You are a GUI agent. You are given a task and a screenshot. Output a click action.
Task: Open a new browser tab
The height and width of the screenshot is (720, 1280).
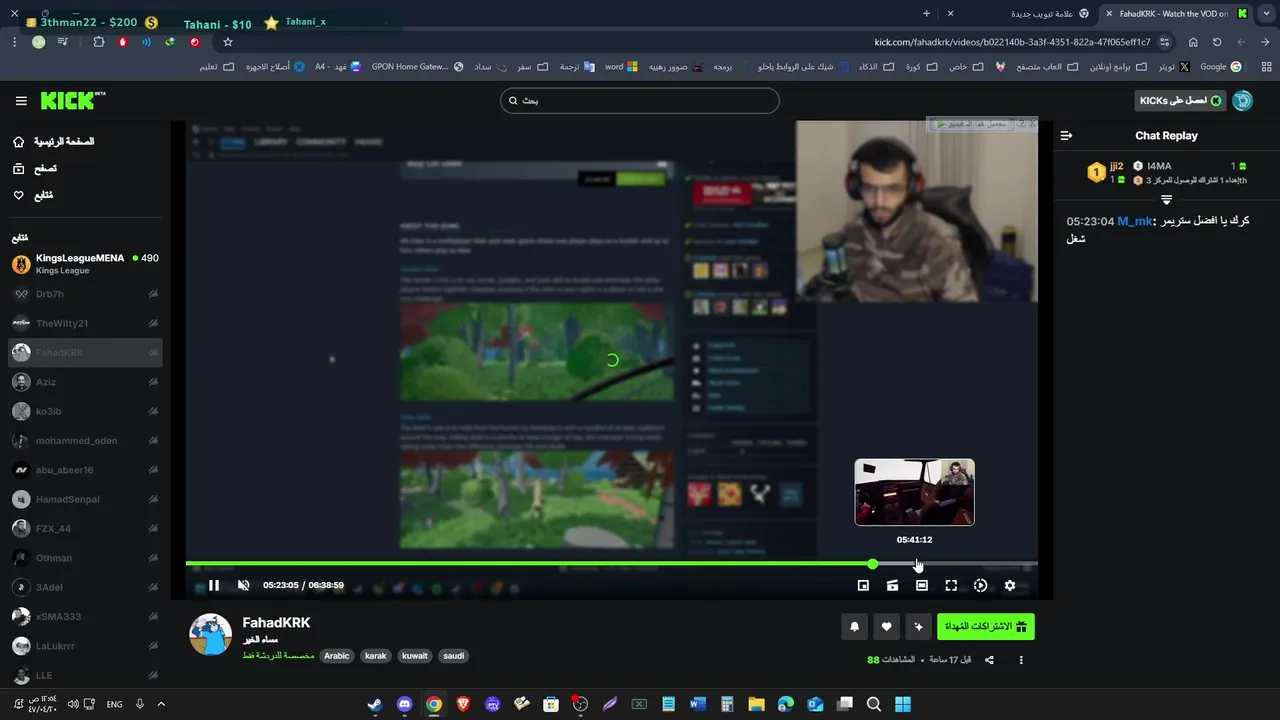tap(926, 14)
